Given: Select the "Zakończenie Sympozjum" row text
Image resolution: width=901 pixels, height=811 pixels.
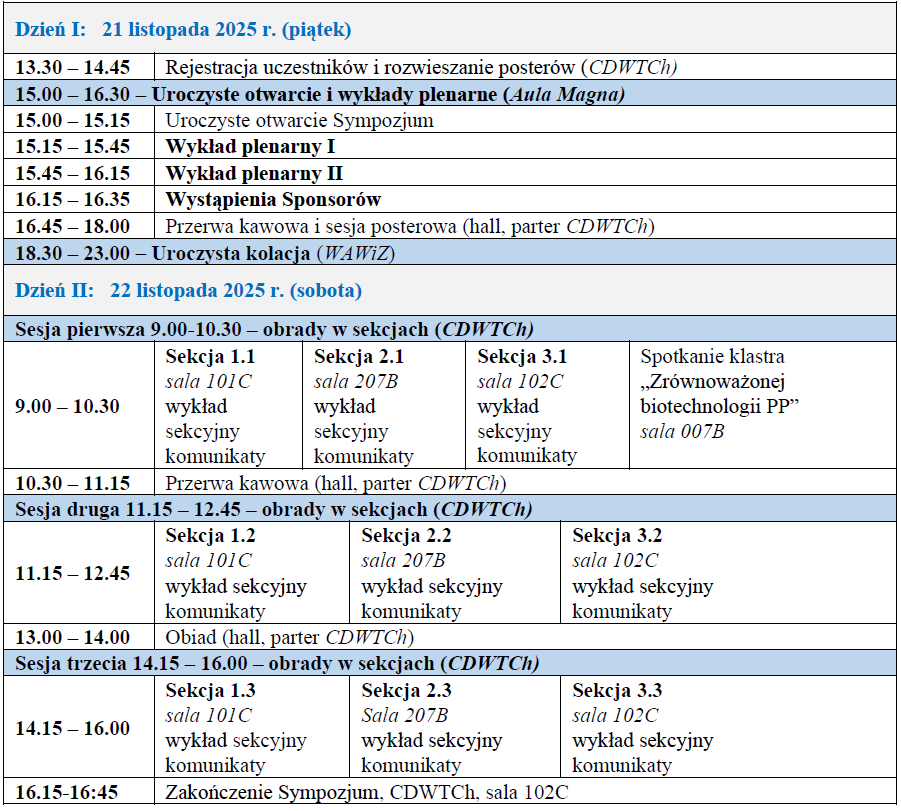Looking at the screenshot, I should 367,792.
